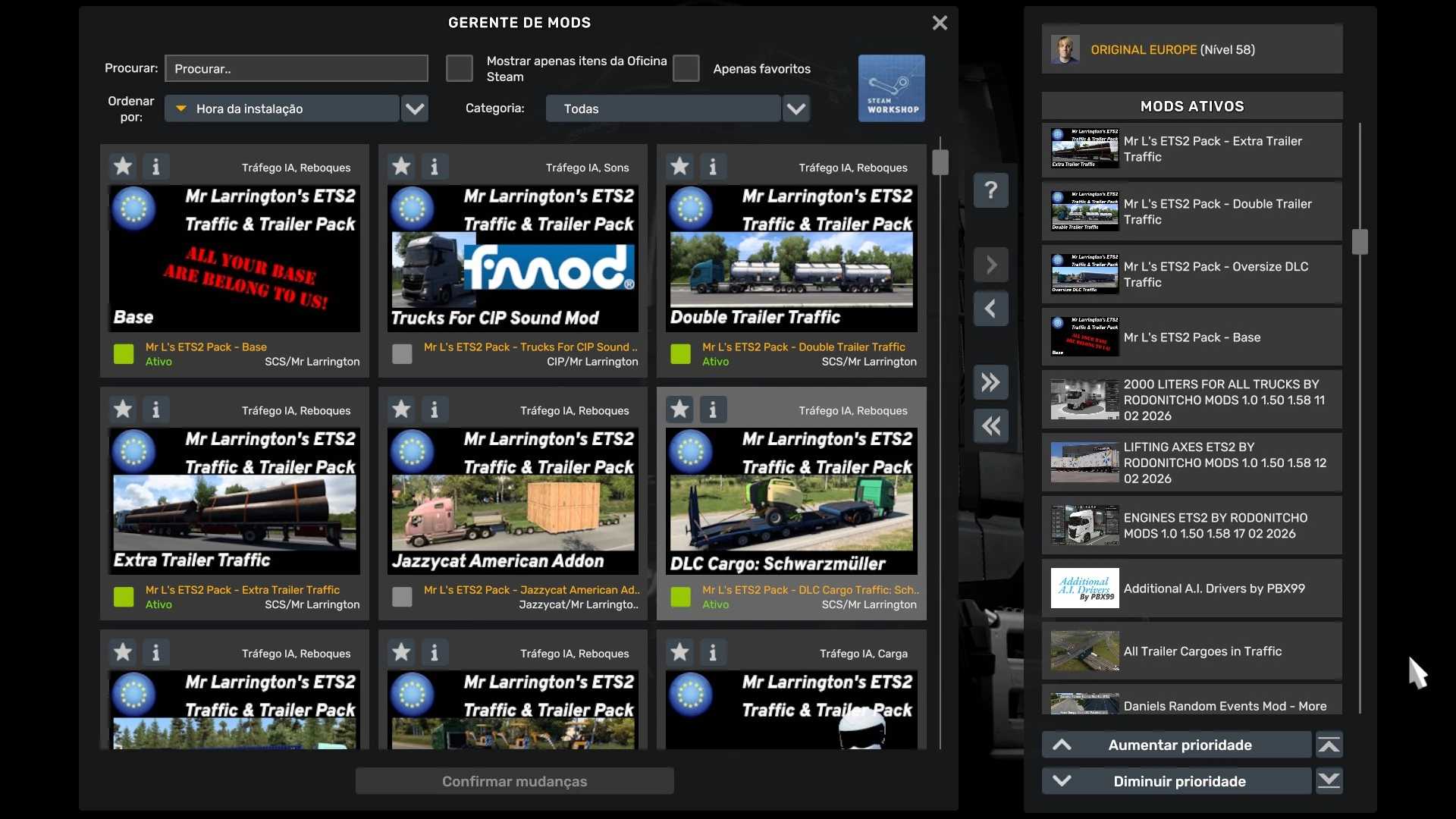Click the Procurar search field
The width and height of the screenshot is (1456, 819).
tap(297, 68)
